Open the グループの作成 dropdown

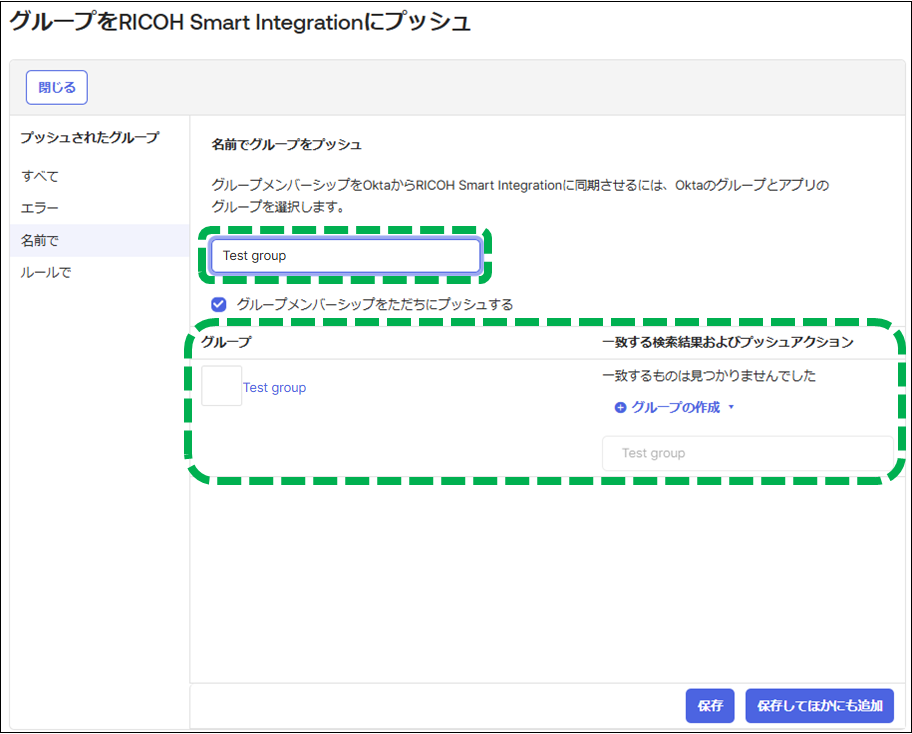point(675,407)
